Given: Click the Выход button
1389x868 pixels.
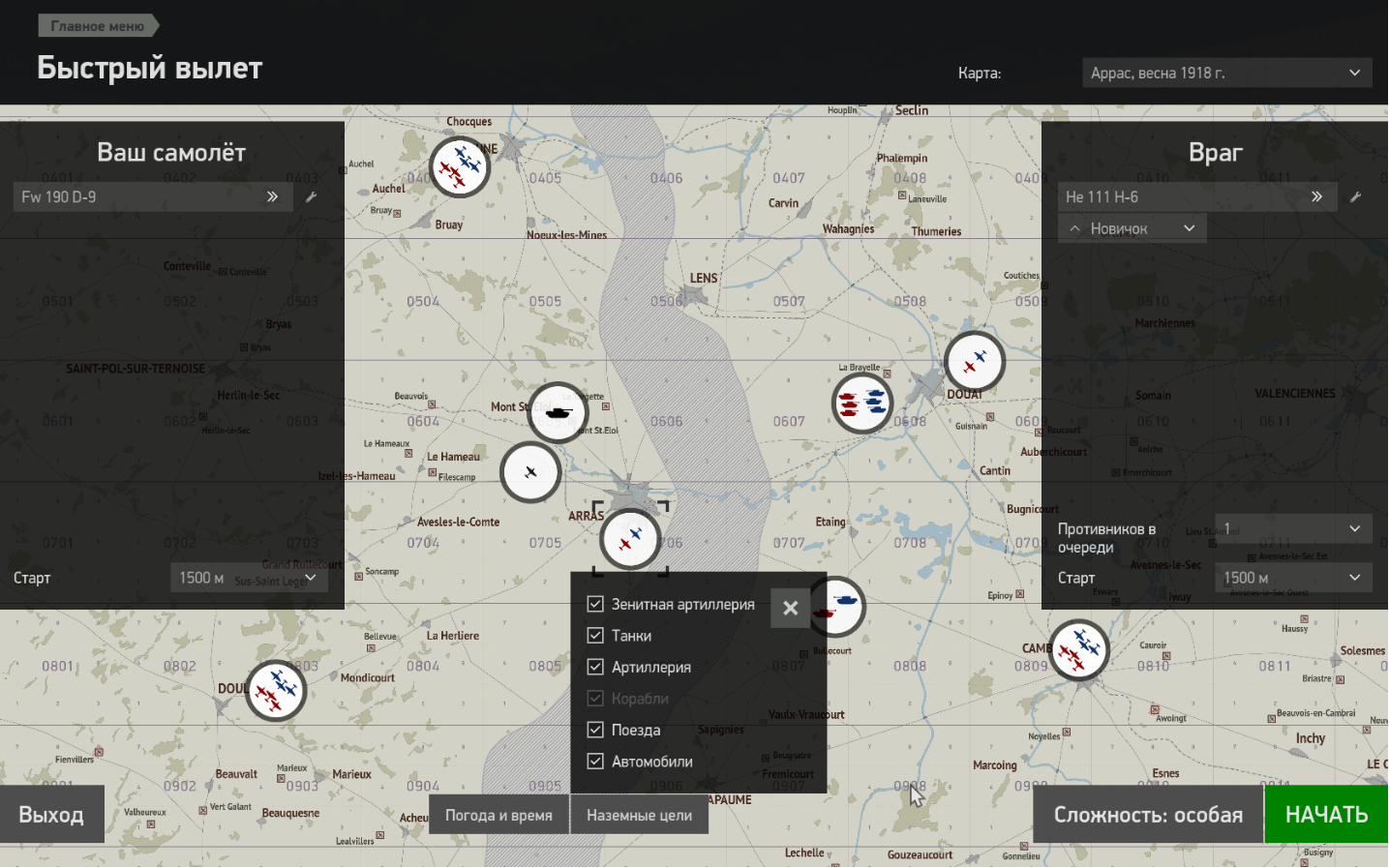Looking at the screenshot, I should pos(51,815).
